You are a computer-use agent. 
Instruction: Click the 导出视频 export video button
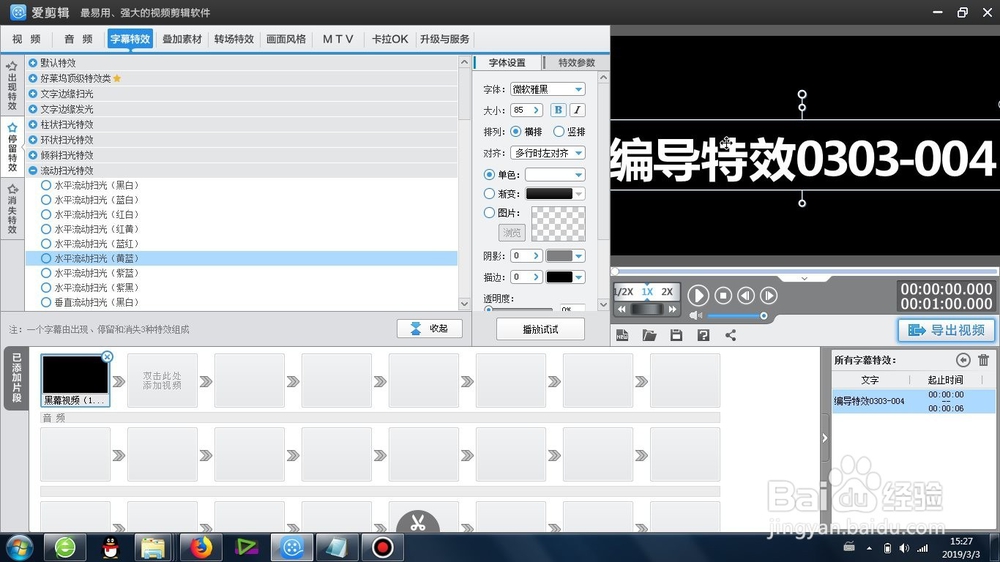[946, 330]
